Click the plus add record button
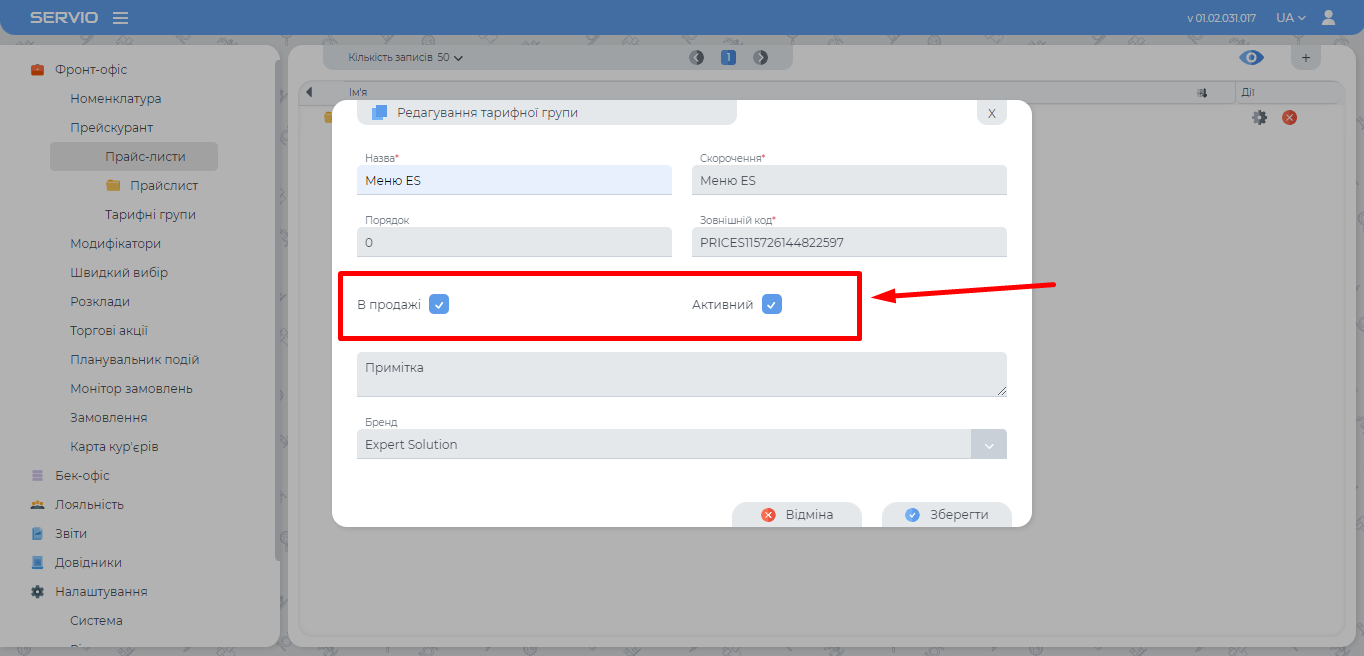Viewport: 1364px width, 656px height. (1305, 58)
